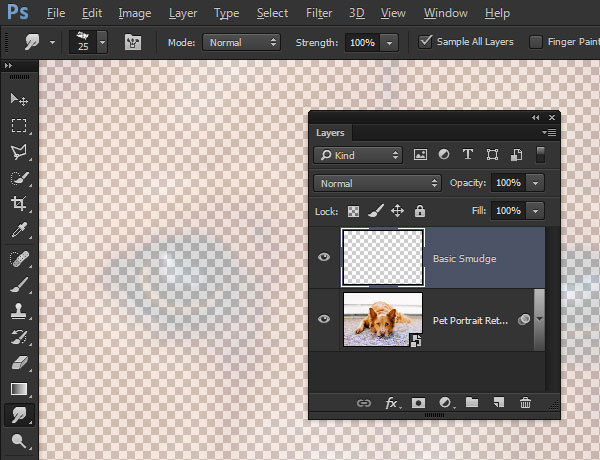Enable Finger Painting checkbox
The image size is (600, 460).
pos(535,42)
